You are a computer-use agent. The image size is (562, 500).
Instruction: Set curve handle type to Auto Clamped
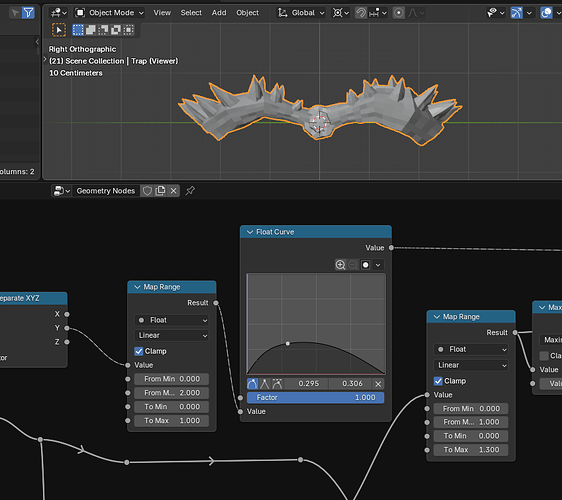(277, 384)
